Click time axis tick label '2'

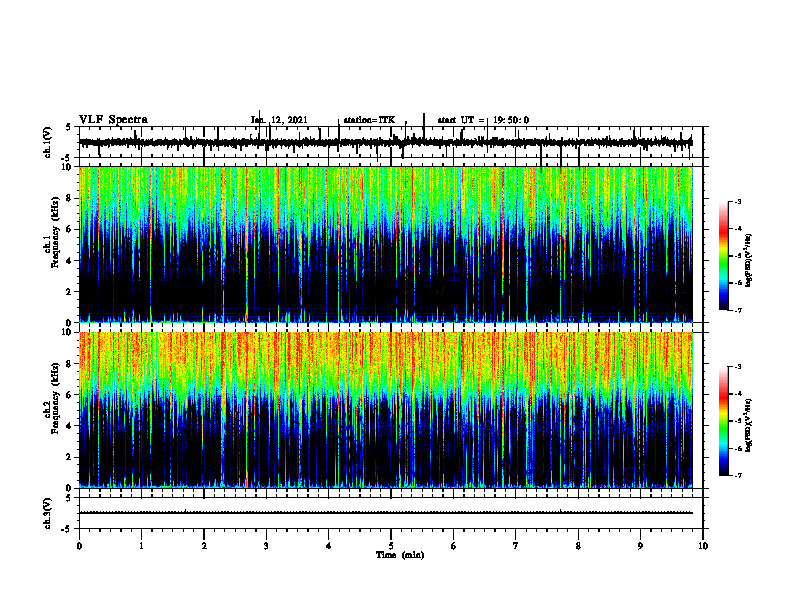click(x=204, y=546)
